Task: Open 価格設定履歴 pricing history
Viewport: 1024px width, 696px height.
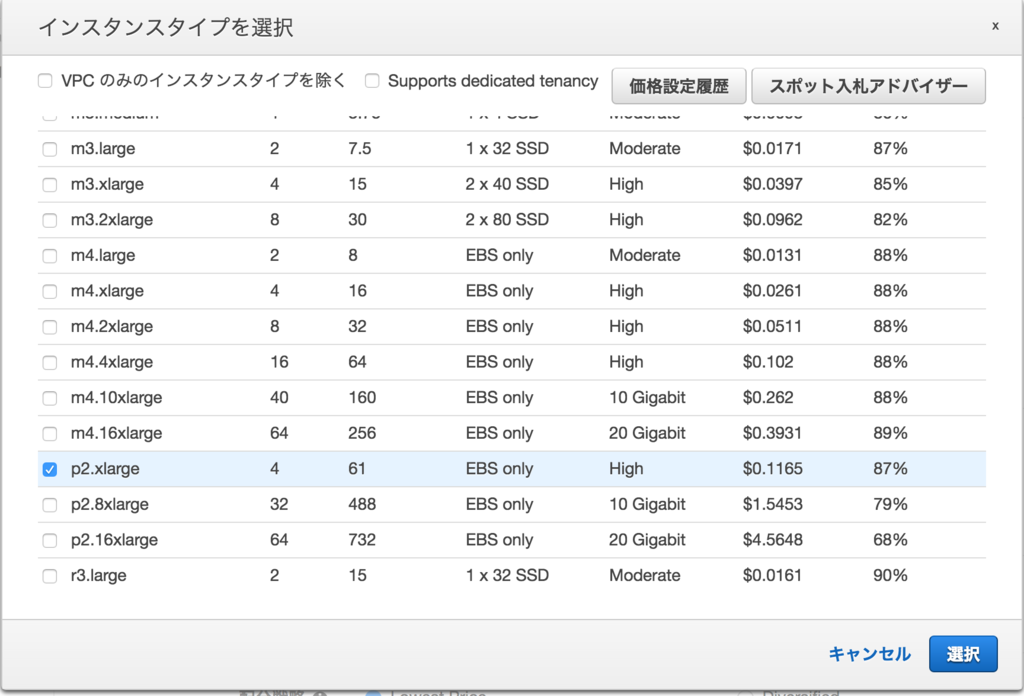Action: pos(679,86)
